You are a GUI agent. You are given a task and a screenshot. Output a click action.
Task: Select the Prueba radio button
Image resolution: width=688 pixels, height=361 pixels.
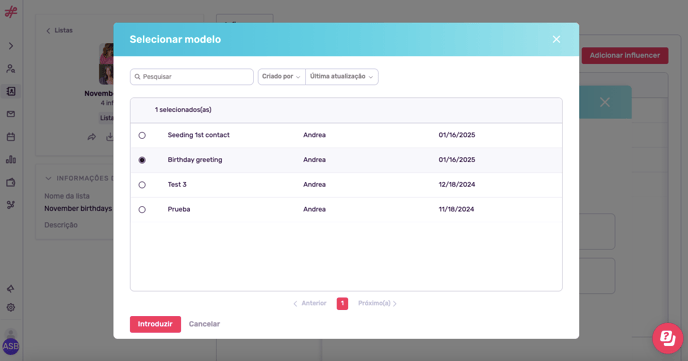[x=142, y=210]
